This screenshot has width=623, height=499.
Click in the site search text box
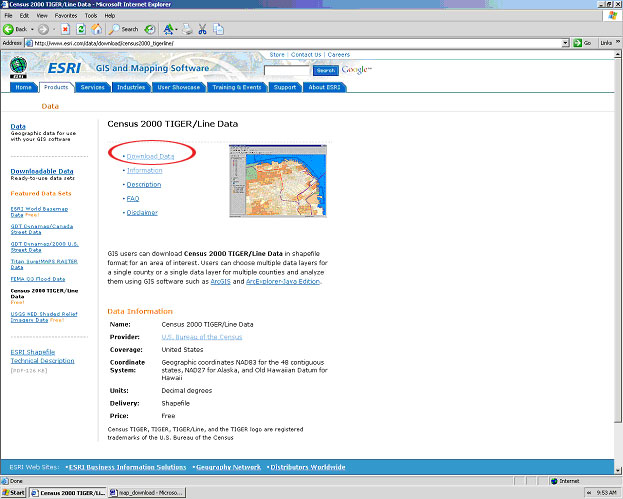287,71
